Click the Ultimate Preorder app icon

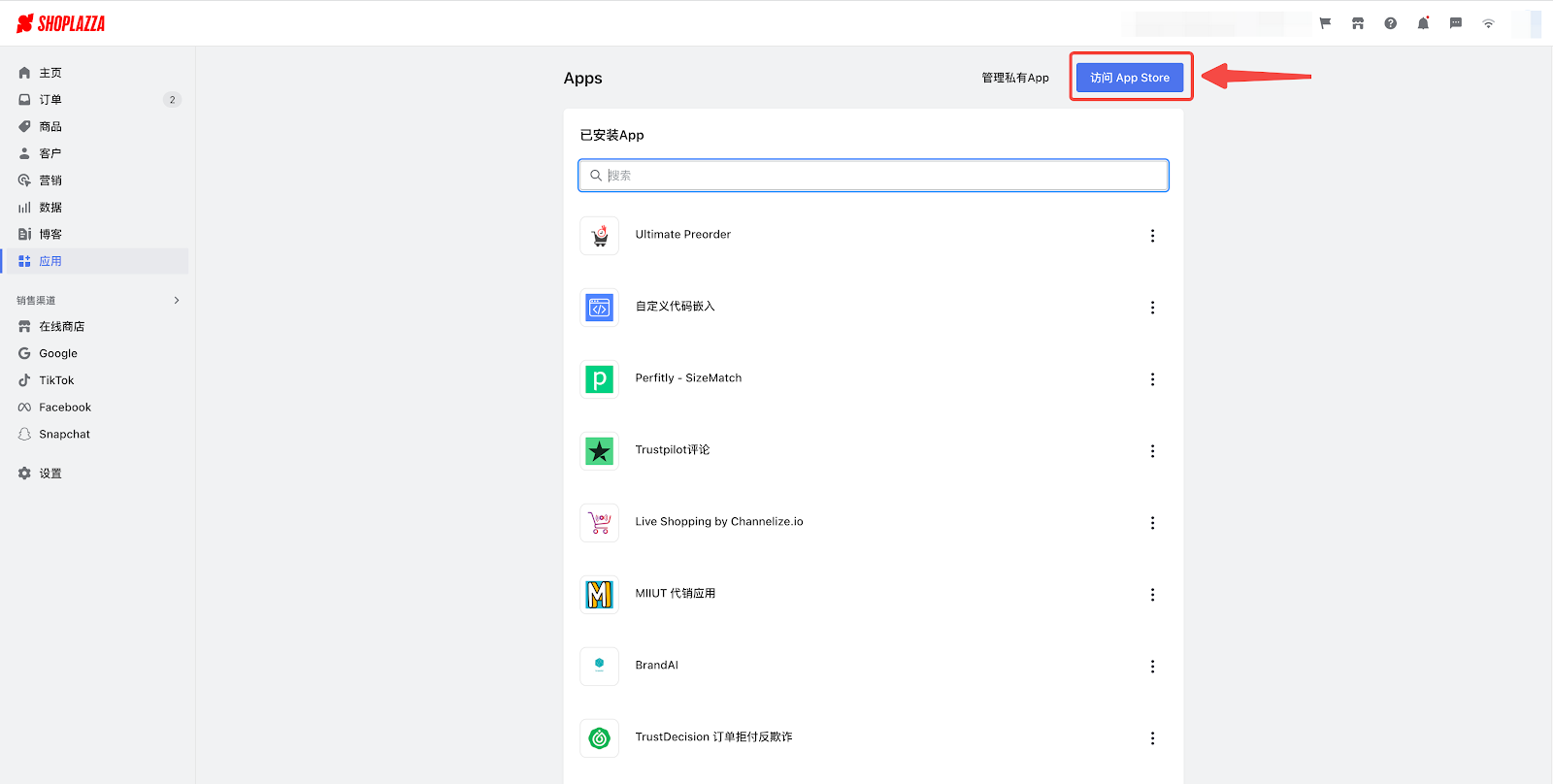599,236
